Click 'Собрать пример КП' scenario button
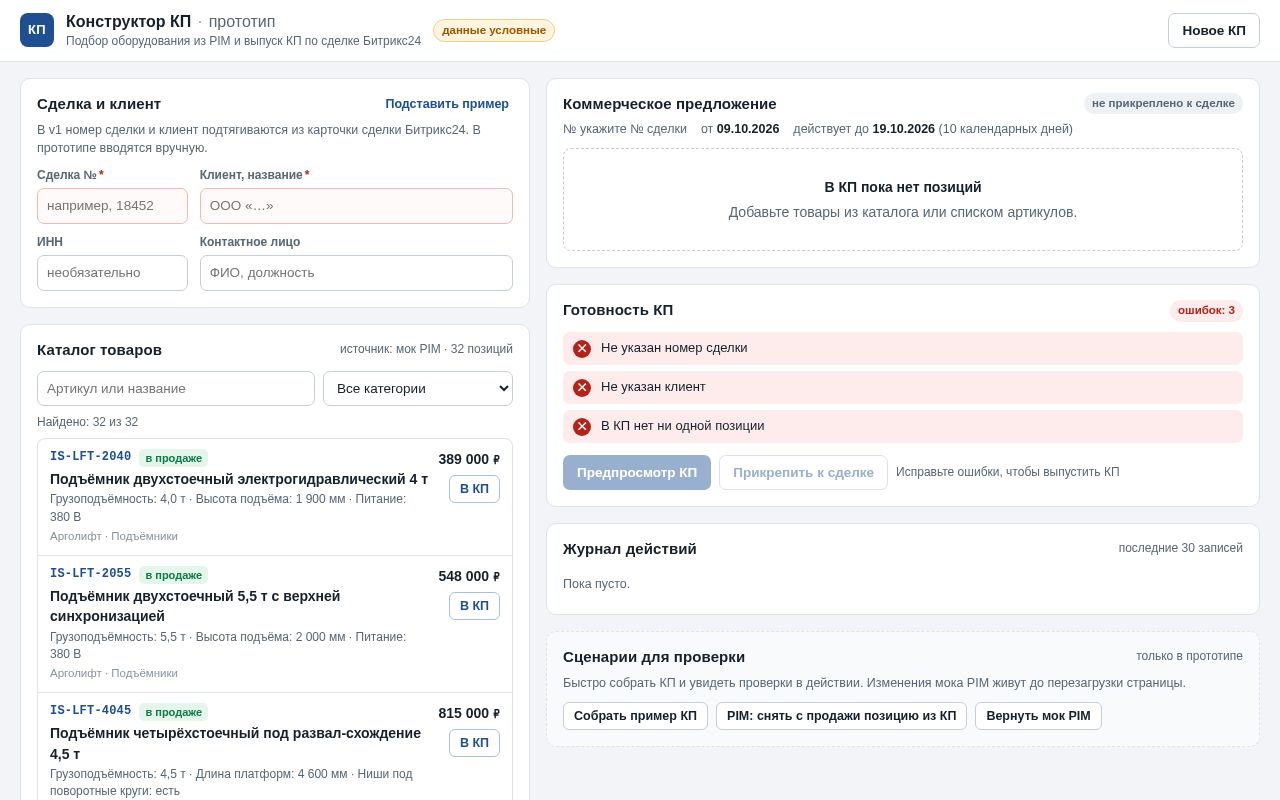The width and height of the screenshot is (1280, 800). click(635, 716)
